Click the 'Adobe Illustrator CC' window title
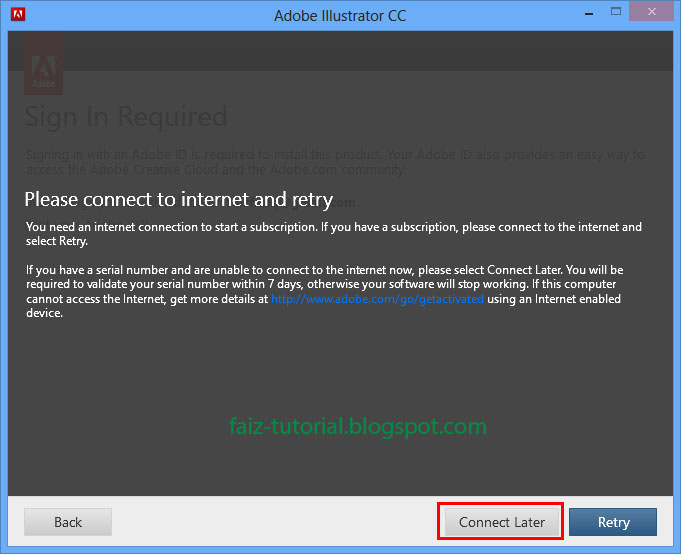The width and height of the screenshot is (681, 554). (340, 16)
